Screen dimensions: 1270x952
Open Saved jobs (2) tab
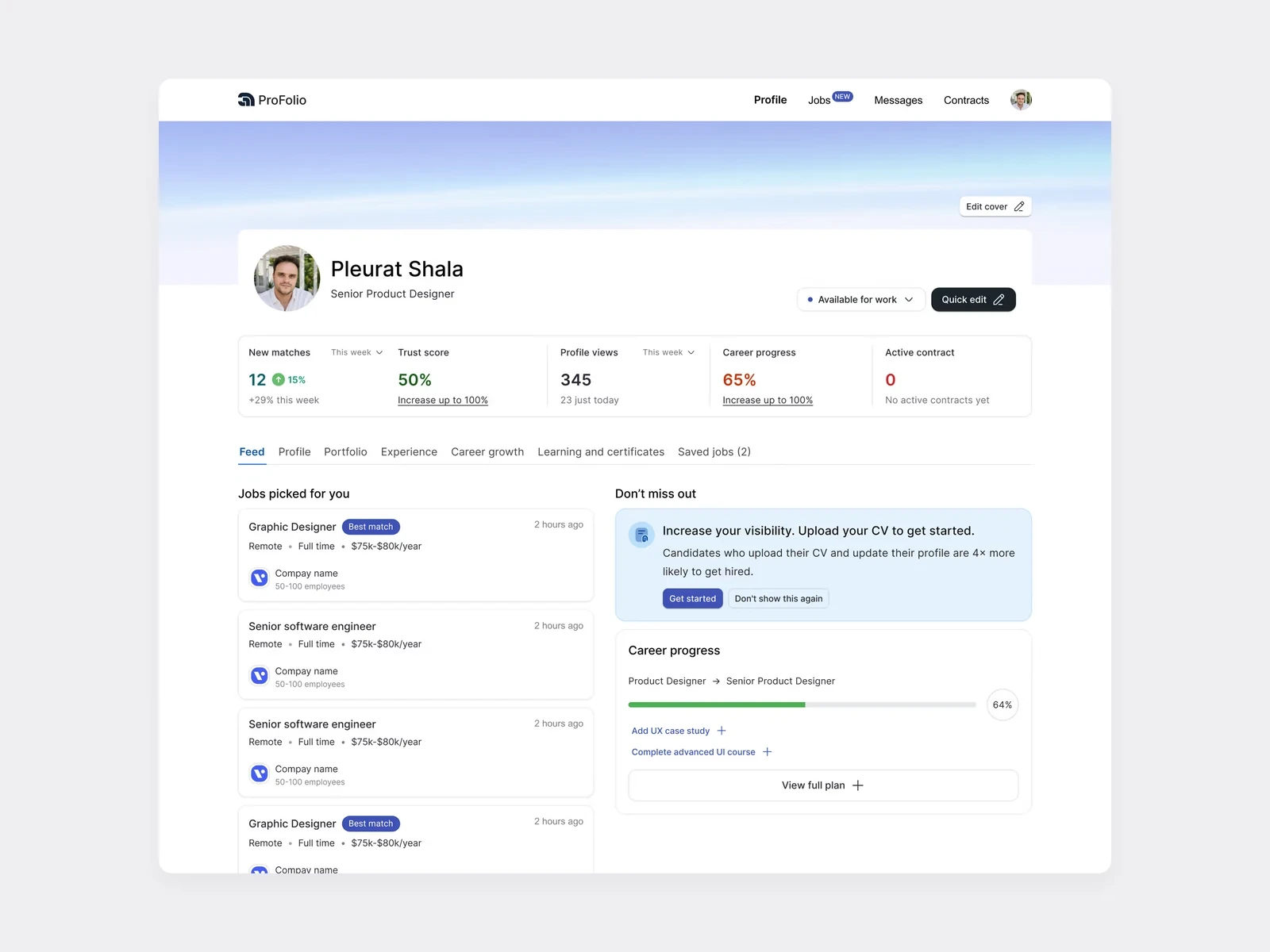tap(714, 452)
